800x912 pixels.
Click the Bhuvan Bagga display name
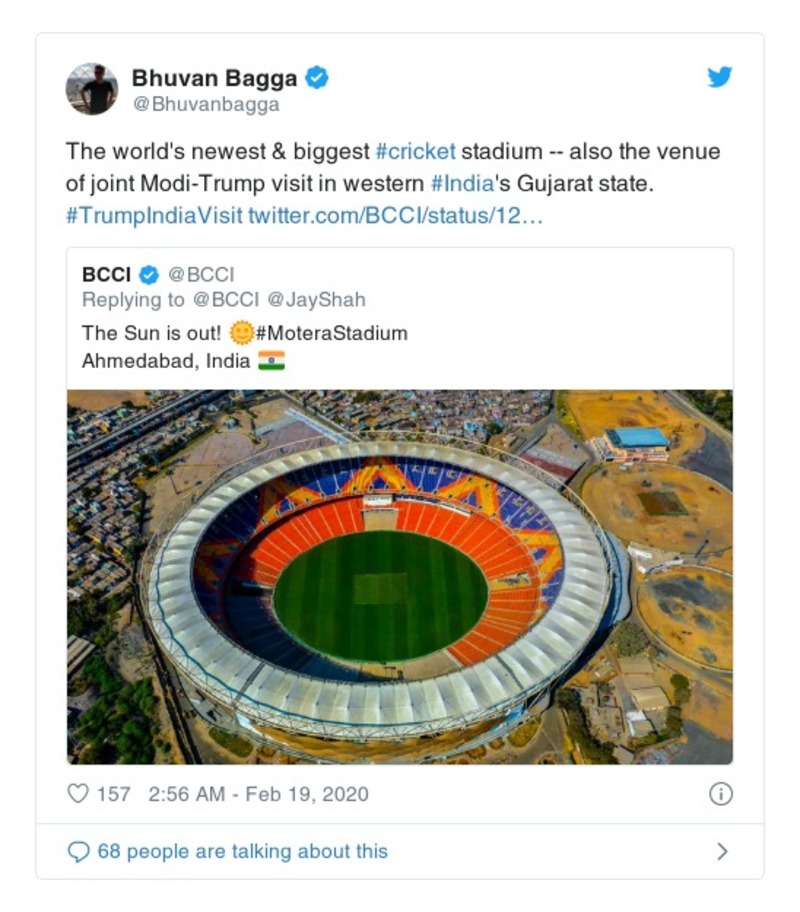pyautogui.click(x=213, y=77)
